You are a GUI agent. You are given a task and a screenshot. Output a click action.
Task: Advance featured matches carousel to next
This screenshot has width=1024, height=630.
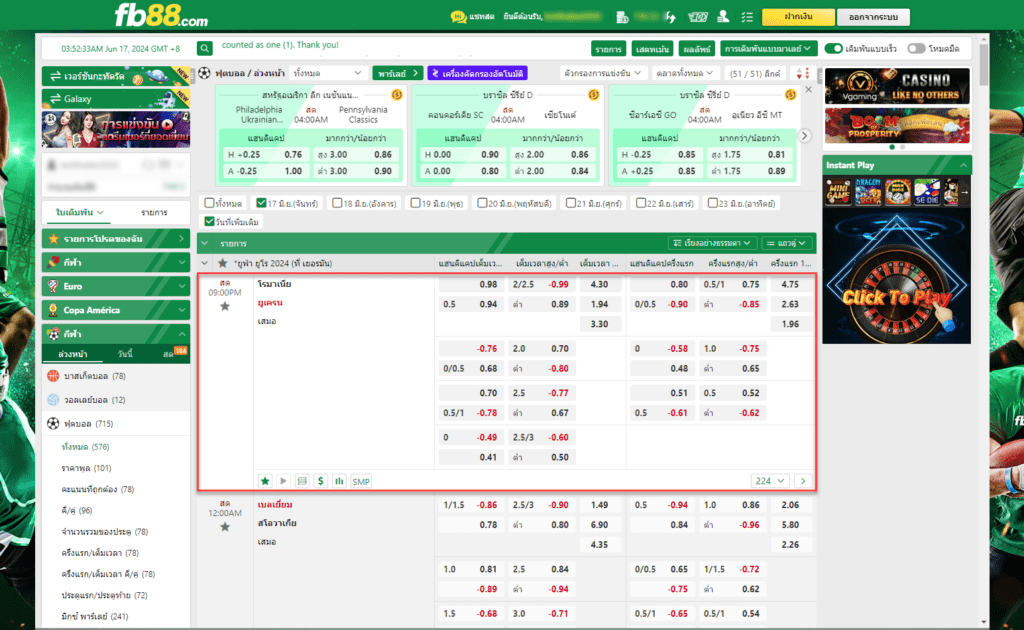[805, 136]
